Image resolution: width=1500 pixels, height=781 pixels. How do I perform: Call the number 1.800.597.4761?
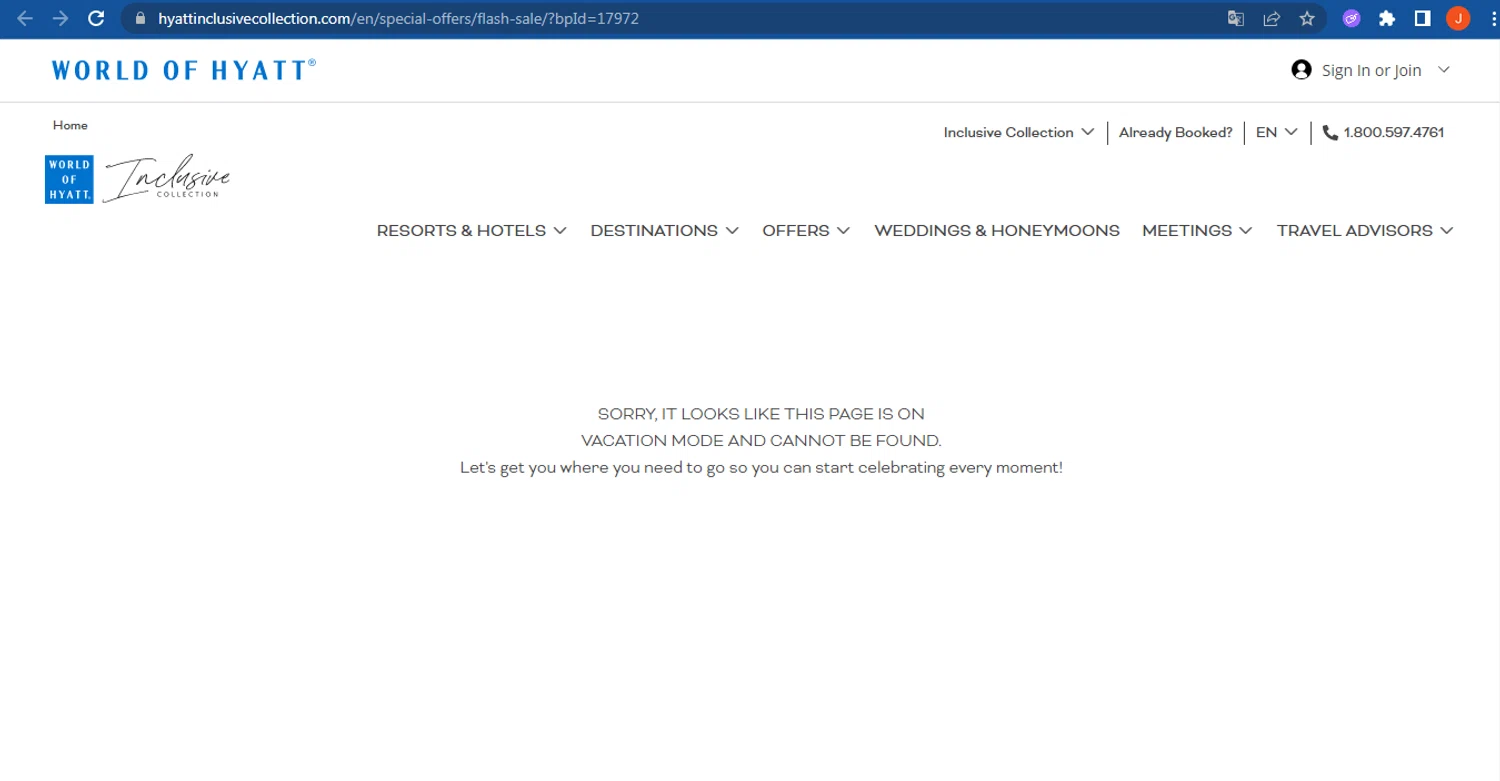(1393, 132)
